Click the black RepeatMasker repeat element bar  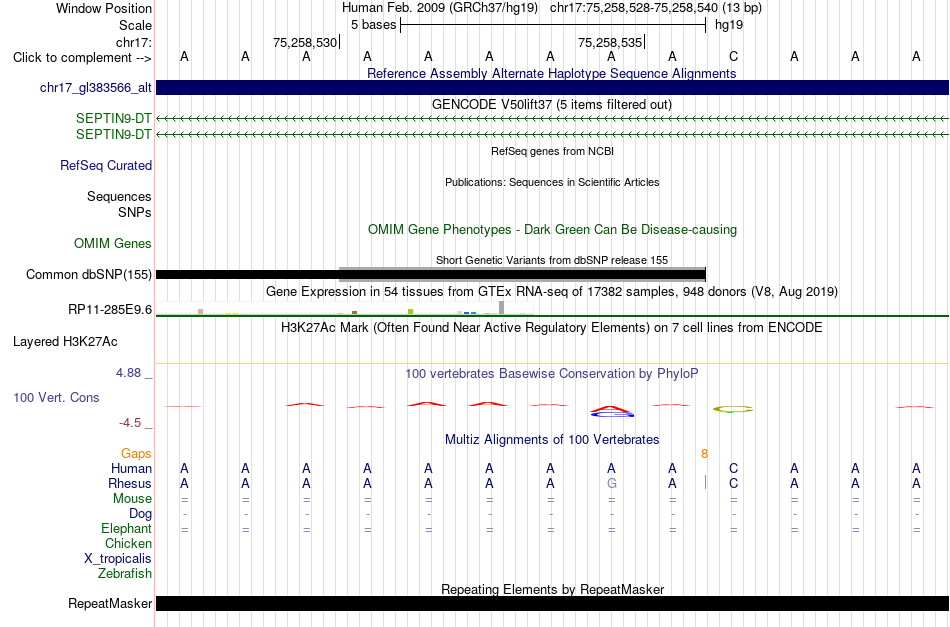[x=552, y=603]
